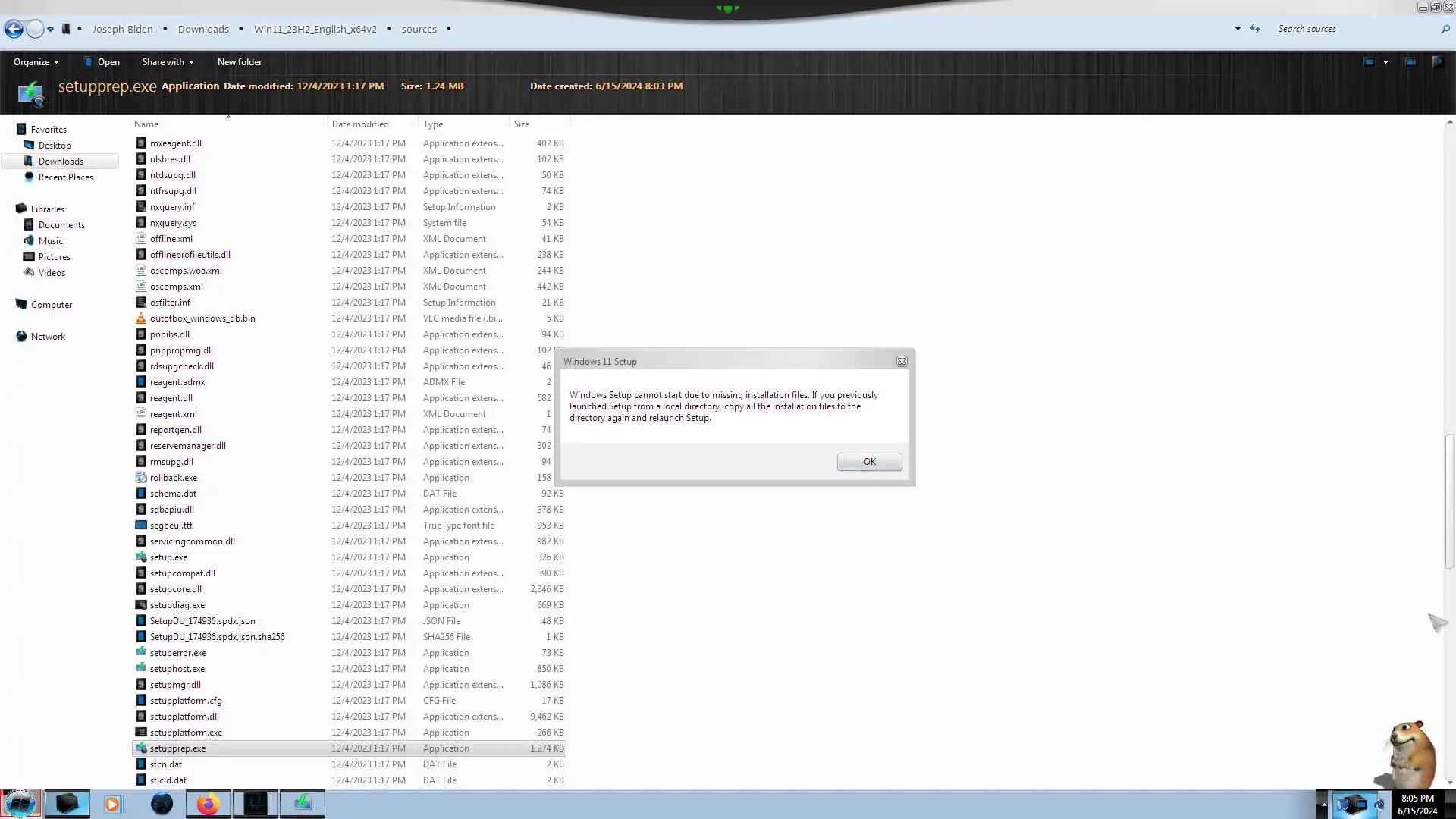
Task: Open the Windows Start orb
Action: pyautogui.click(x=20, y=804)
